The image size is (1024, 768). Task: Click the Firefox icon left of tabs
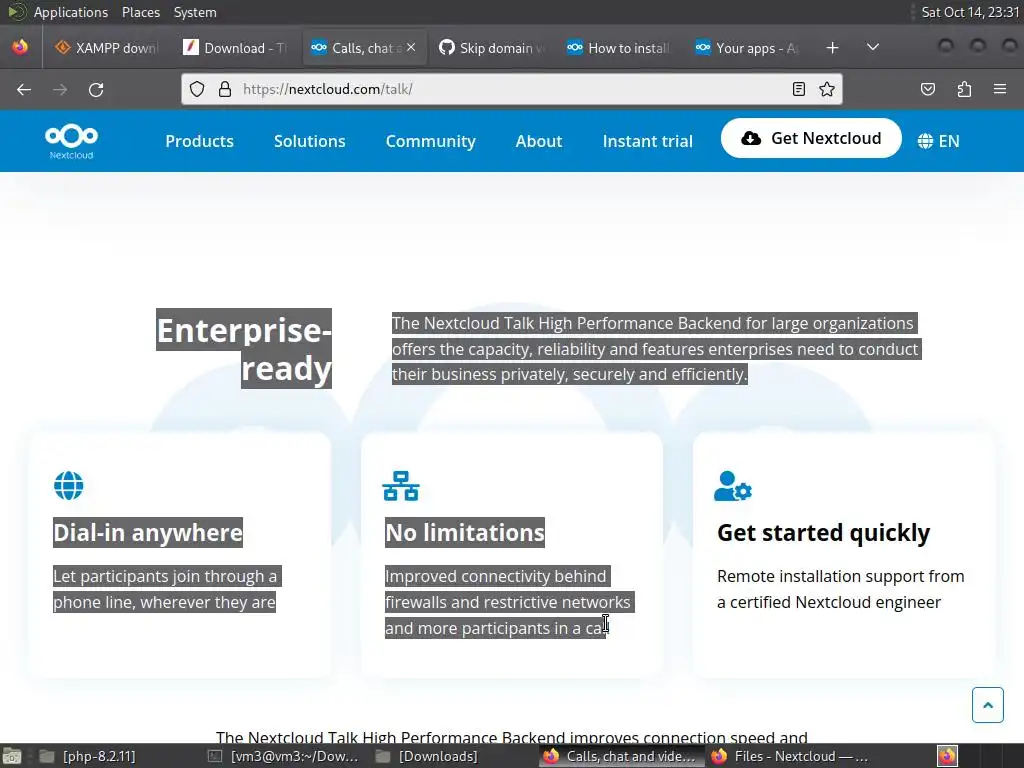pyautogui.click(x=20, y=48)
